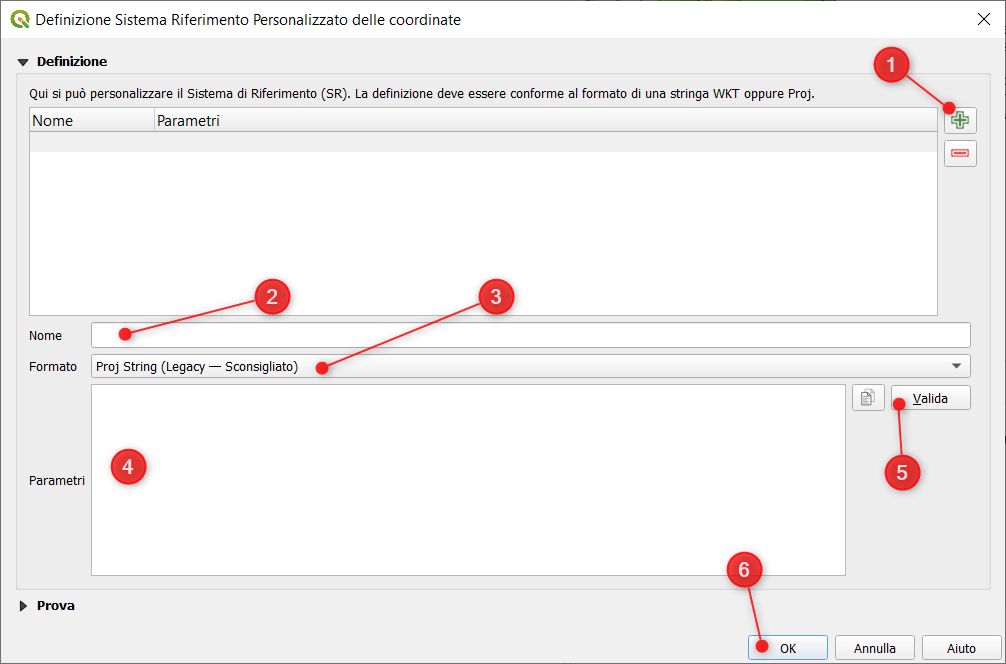
Task: Confirm the dialog with OK
Action: (x=787, y=648)
